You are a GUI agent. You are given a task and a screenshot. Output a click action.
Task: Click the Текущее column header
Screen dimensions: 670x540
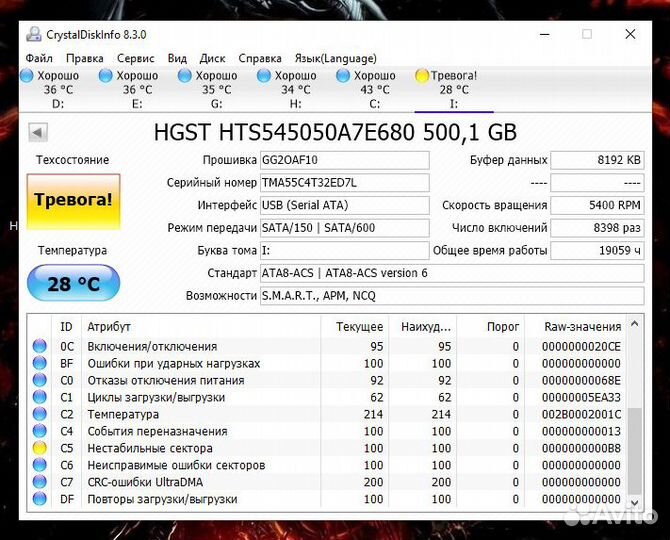pos(354,327)
